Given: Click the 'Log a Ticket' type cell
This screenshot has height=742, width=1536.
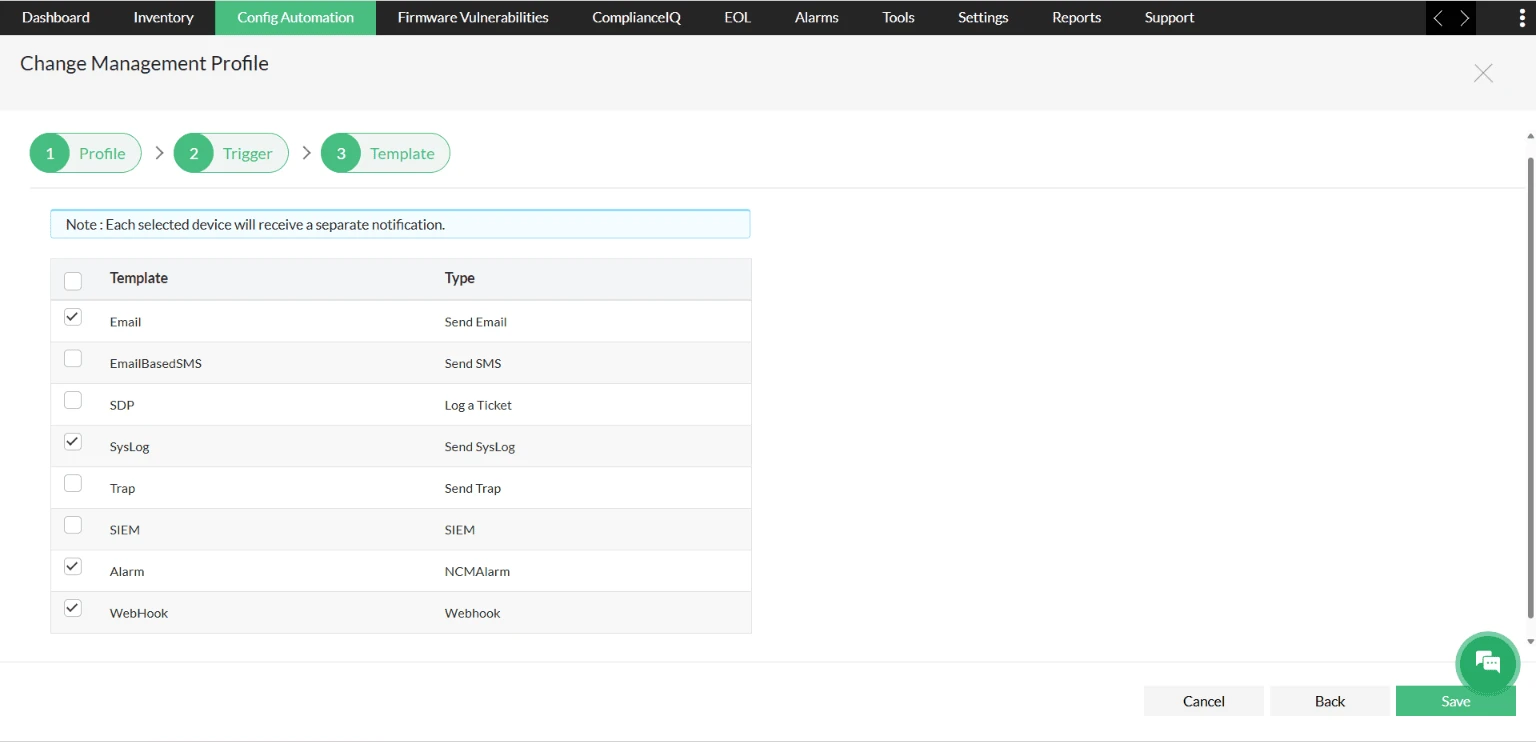Looking at the screenshot, I should point(478,405).
